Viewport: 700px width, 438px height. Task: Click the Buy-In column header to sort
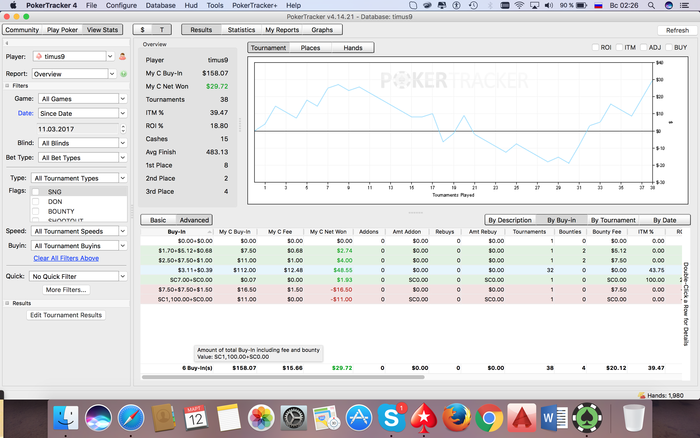point(177,232)
